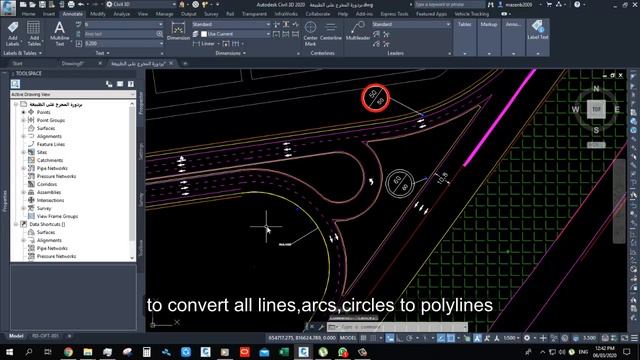
Task: Open the Active Drawing View dropdown
Action: click(73, 94)
